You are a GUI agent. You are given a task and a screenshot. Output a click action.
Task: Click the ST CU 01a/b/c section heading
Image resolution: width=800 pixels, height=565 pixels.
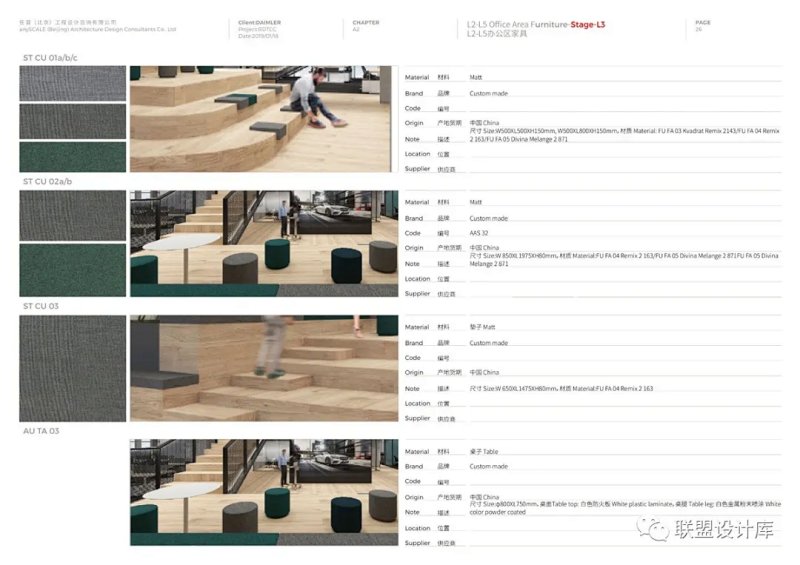(x=50, y=58)
